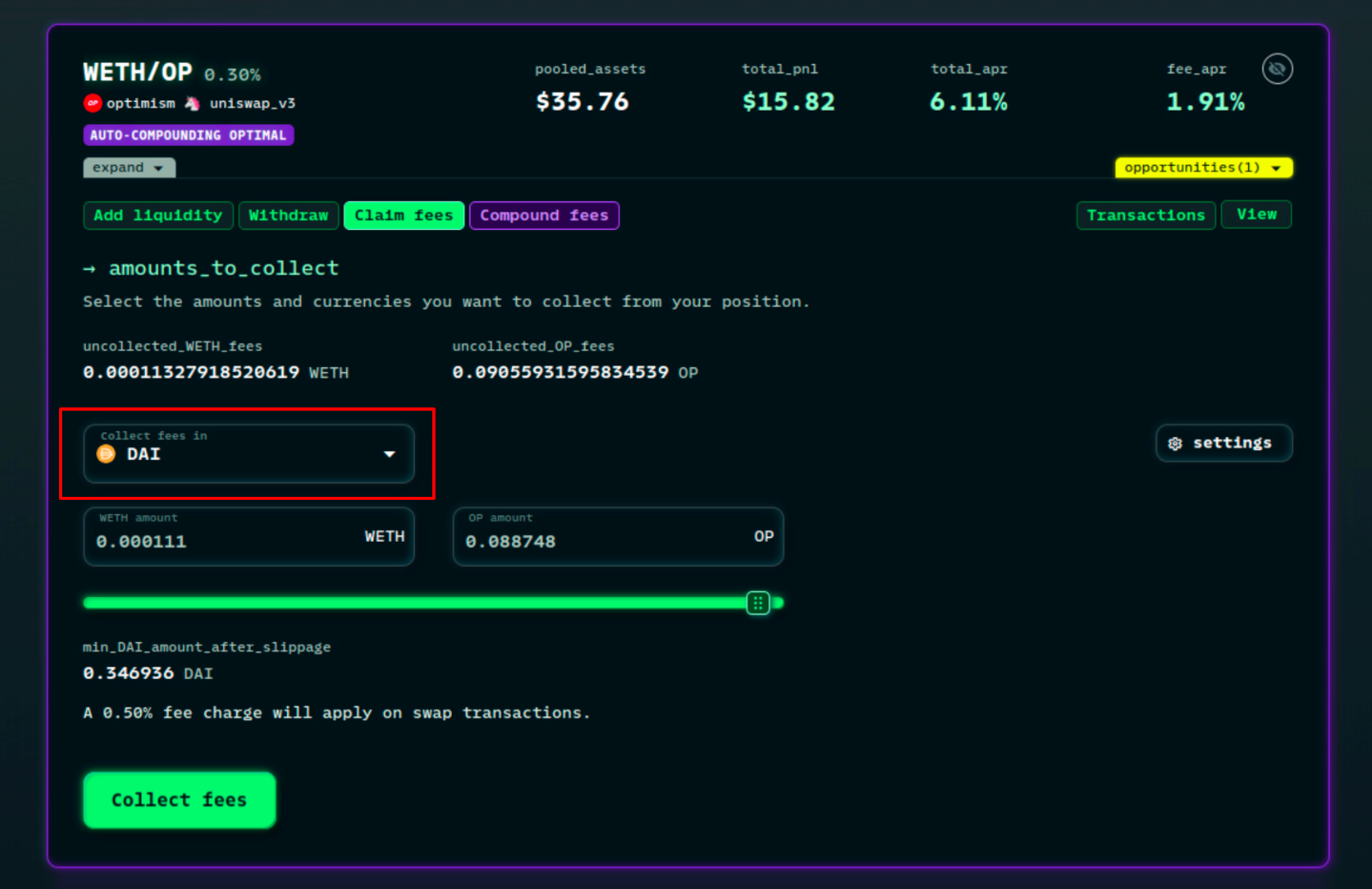The width and height of the screenshot is (1372, 889).
Task: Switch to the Withdraw tab
Action: click(288, 216)
